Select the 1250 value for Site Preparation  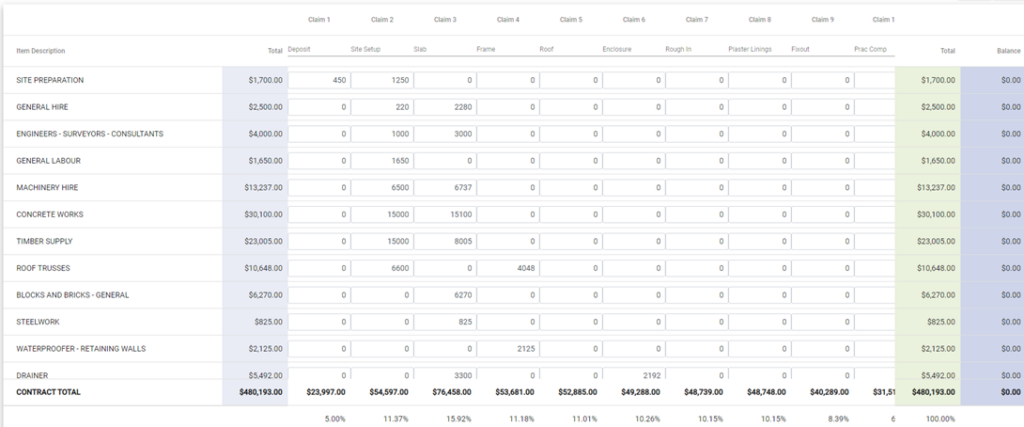(x=381, y=80)
